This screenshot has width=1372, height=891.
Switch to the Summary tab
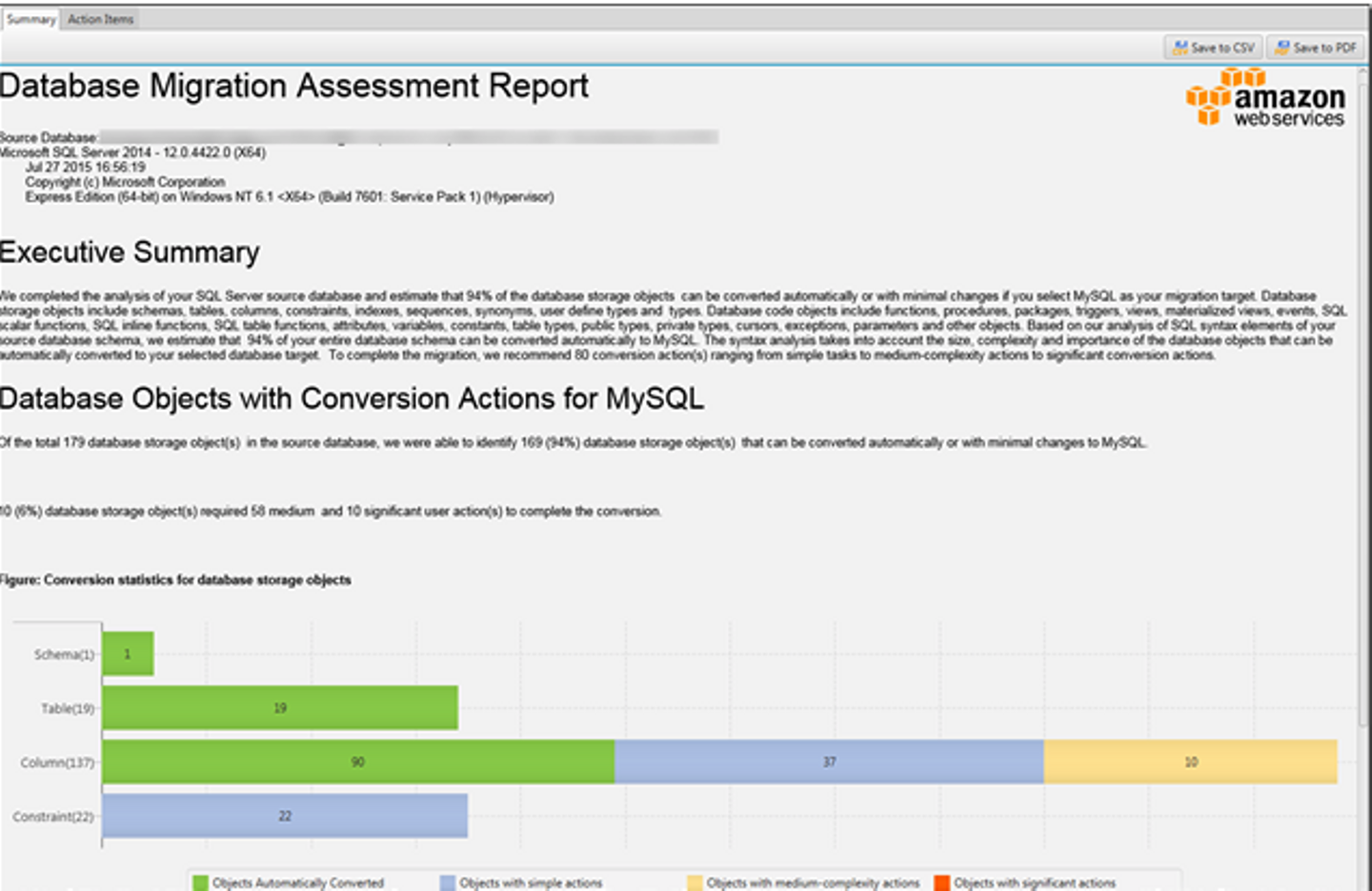(x=30, y=19)
